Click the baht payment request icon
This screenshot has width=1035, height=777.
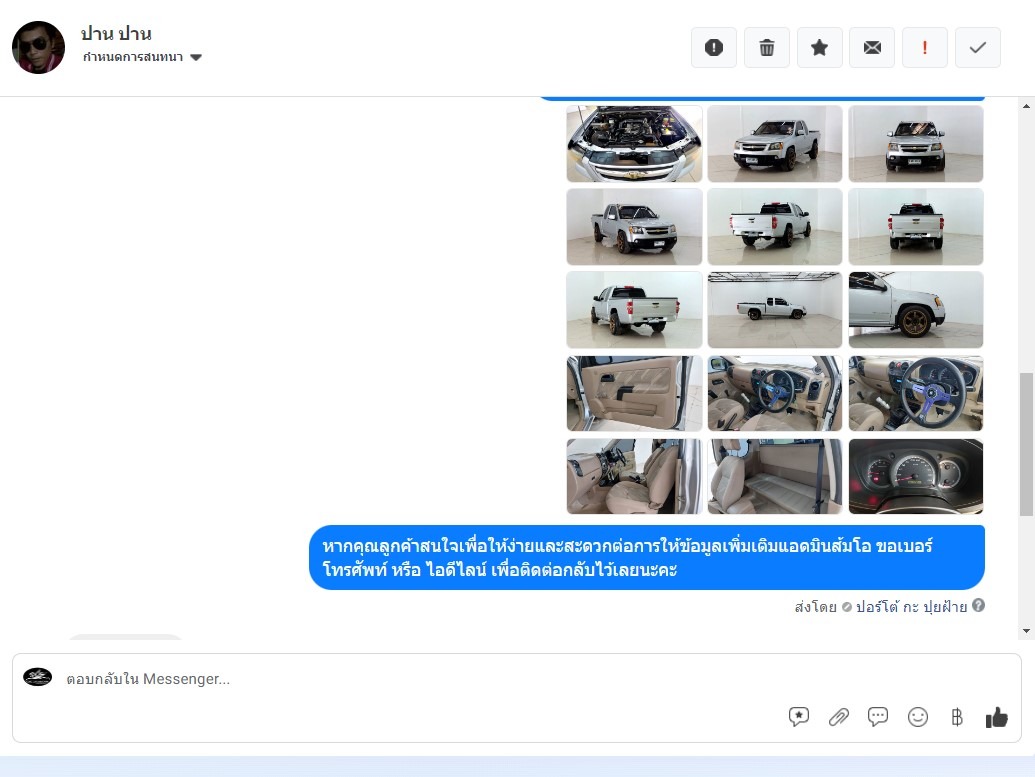957,717
